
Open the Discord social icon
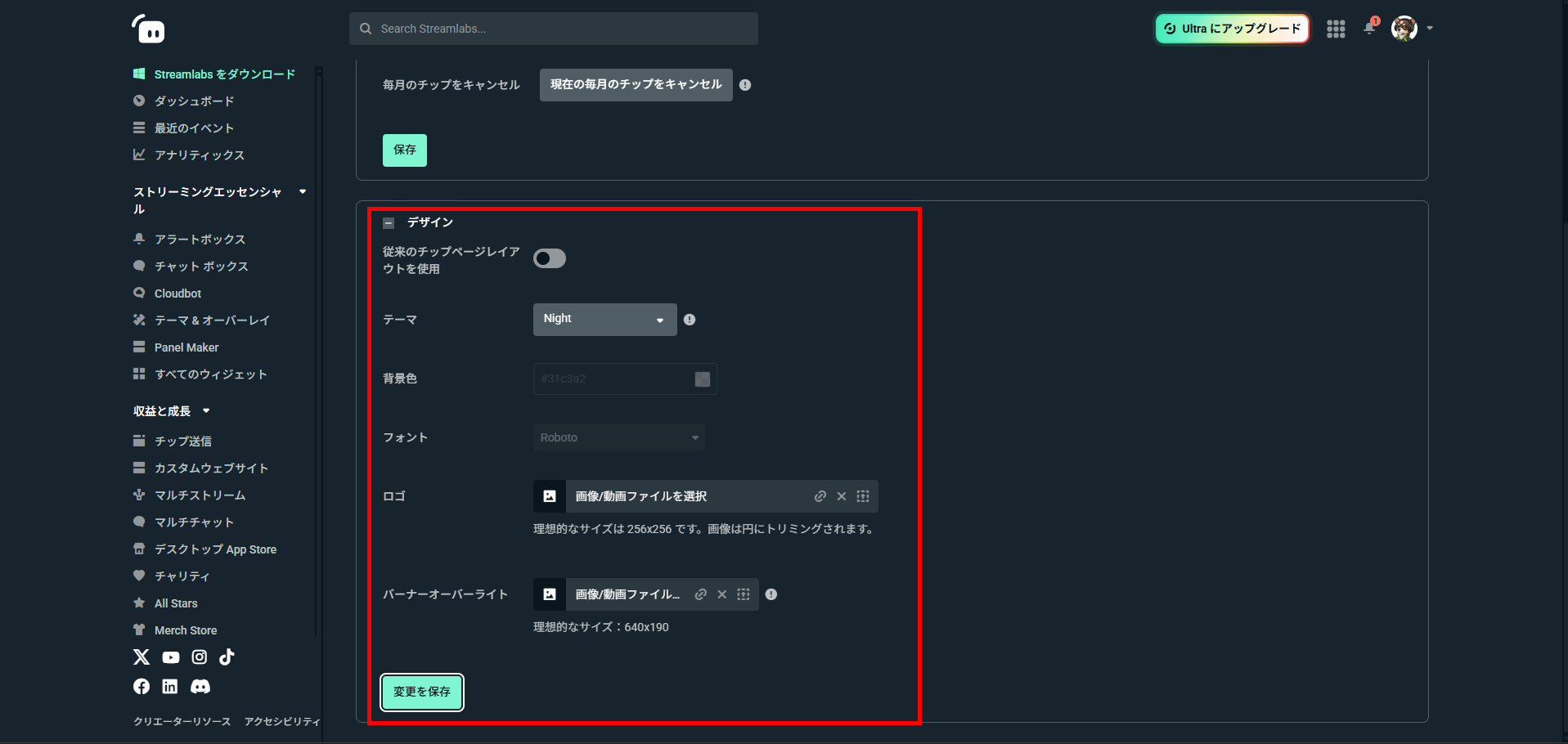click(200, 687)
